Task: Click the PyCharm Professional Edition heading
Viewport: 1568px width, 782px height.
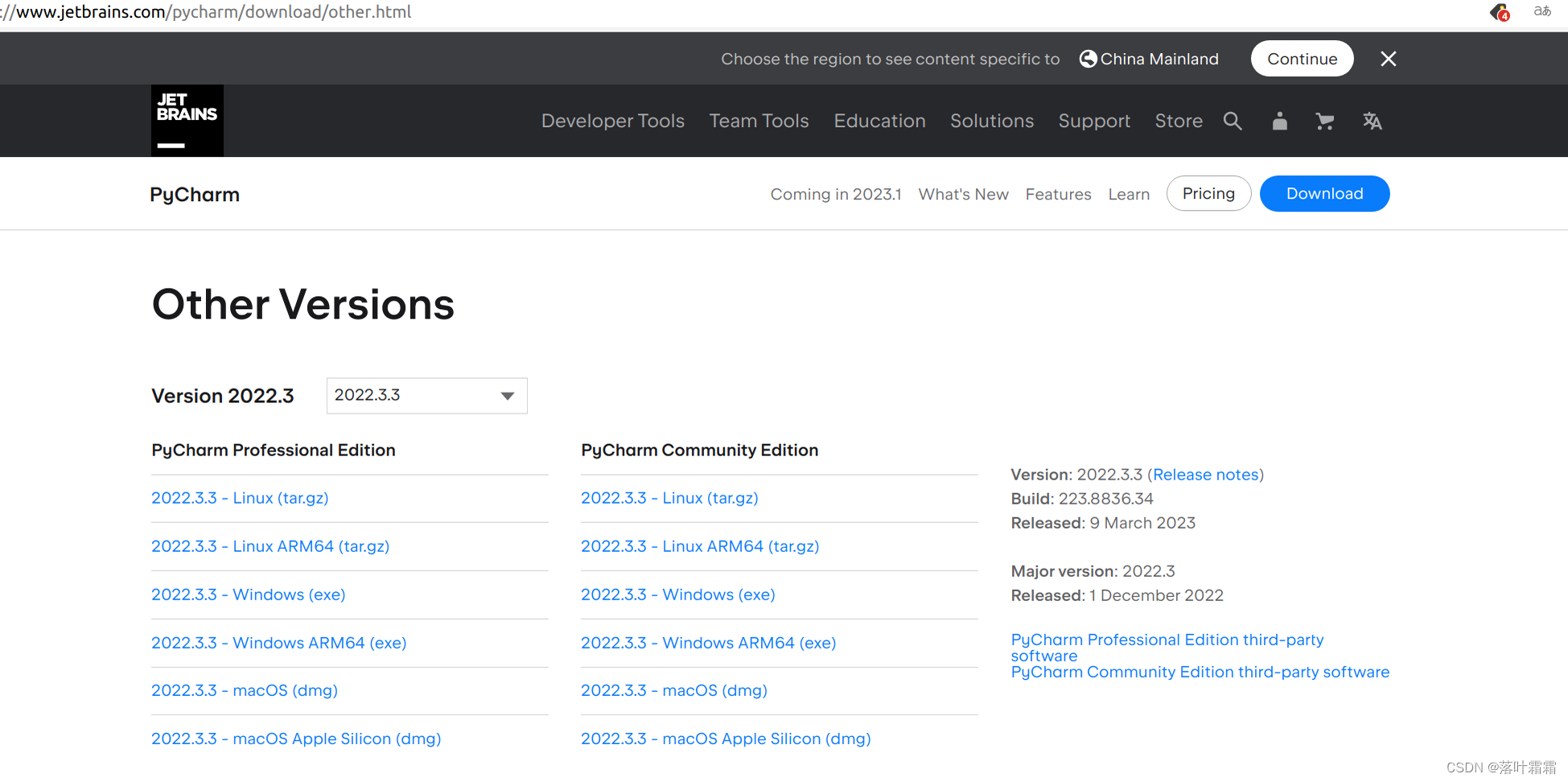Action: tap(274, 451)
